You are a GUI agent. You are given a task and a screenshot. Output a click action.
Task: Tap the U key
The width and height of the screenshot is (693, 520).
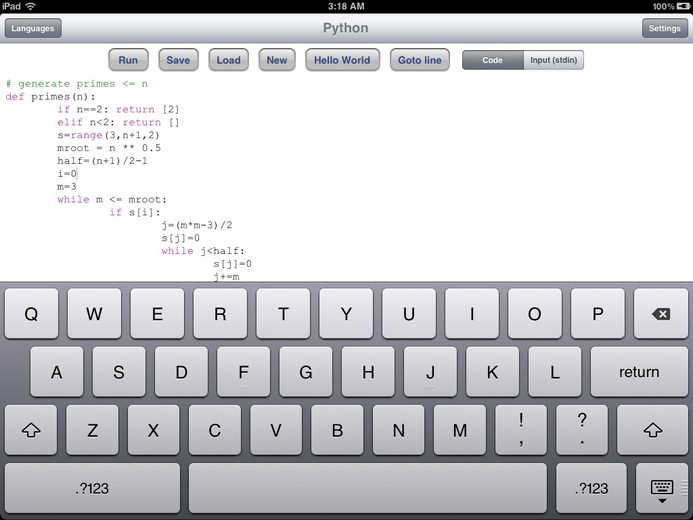tap(409, 314)
